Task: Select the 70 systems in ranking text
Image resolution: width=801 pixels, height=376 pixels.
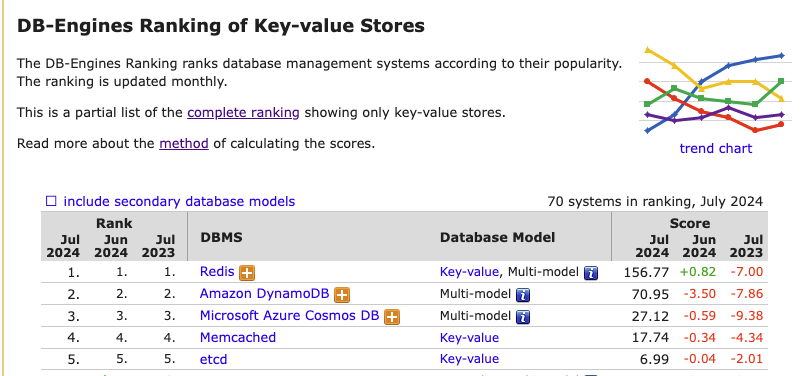Action: click(x=655, y=202)
